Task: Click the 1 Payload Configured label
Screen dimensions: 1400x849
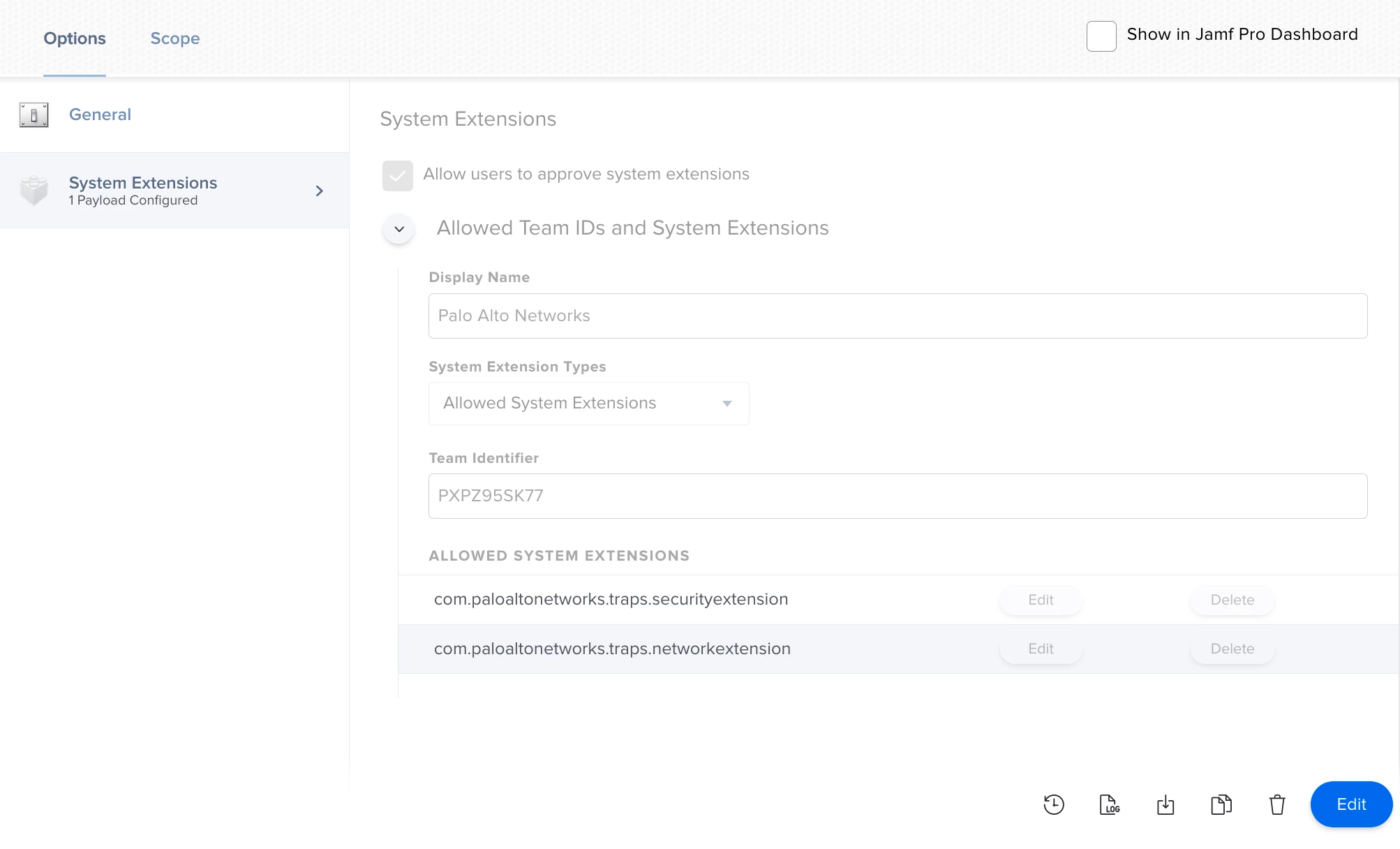Action: coord(133,200)
